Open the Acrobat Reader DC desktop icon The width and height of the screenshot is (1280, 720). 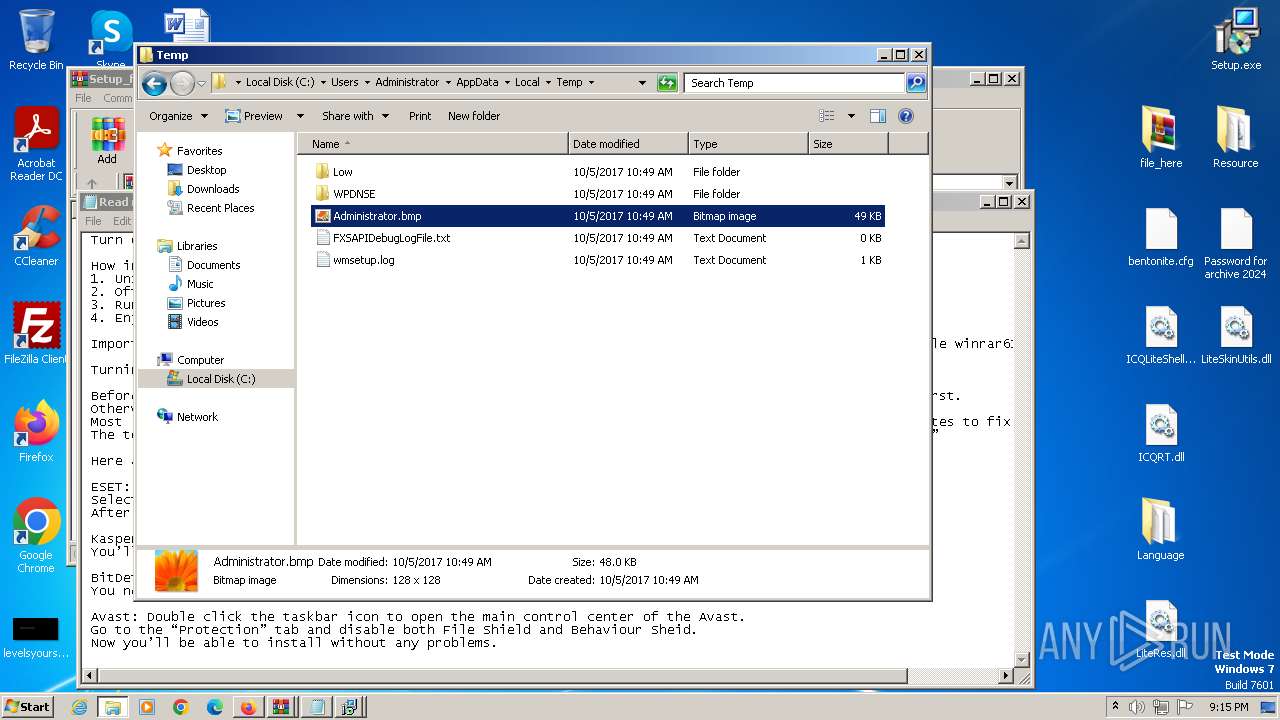click(36, 144)
